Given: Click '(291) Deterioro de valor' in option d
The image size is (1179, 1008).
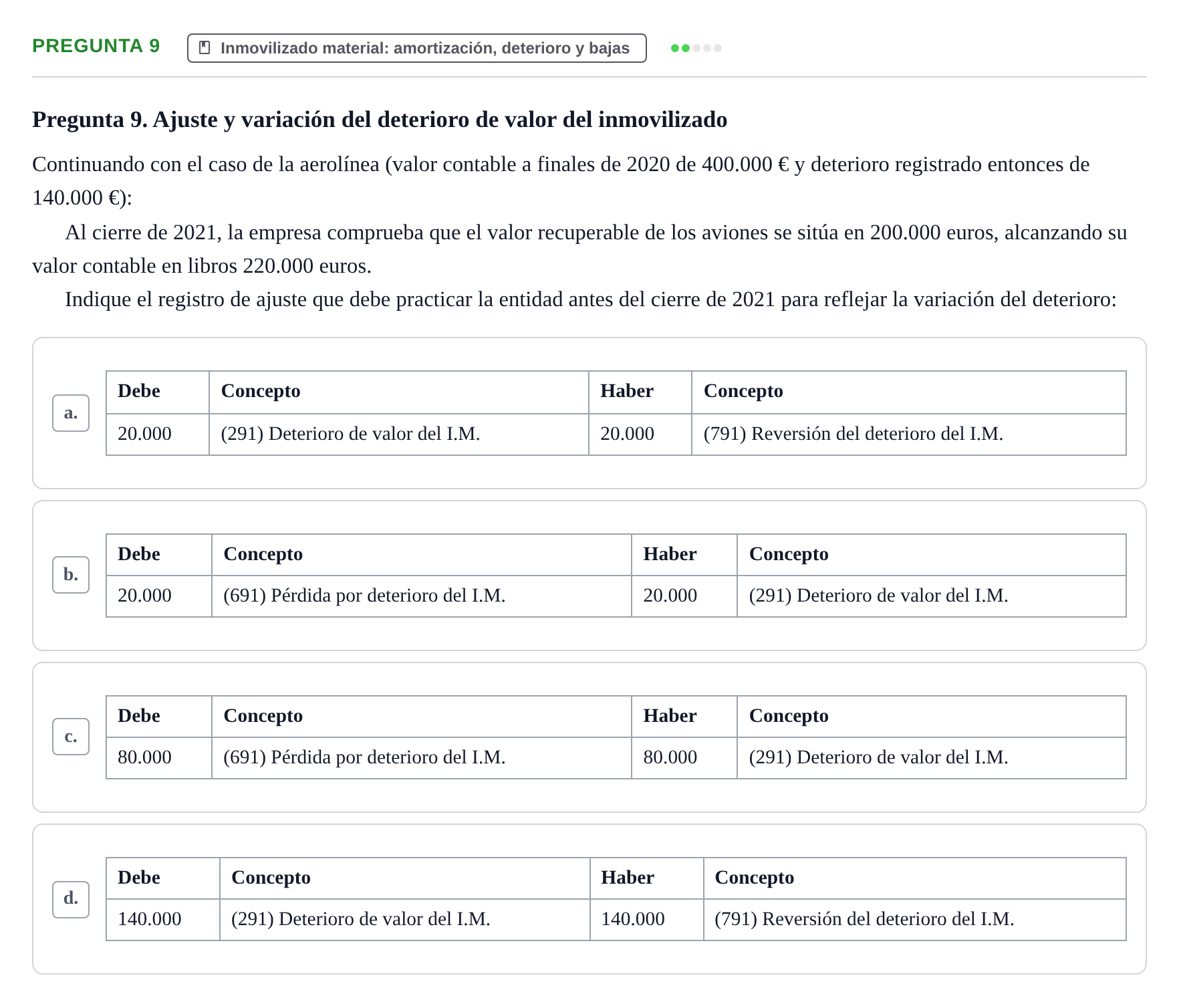Looking at the screenshot, I should 361,919.
